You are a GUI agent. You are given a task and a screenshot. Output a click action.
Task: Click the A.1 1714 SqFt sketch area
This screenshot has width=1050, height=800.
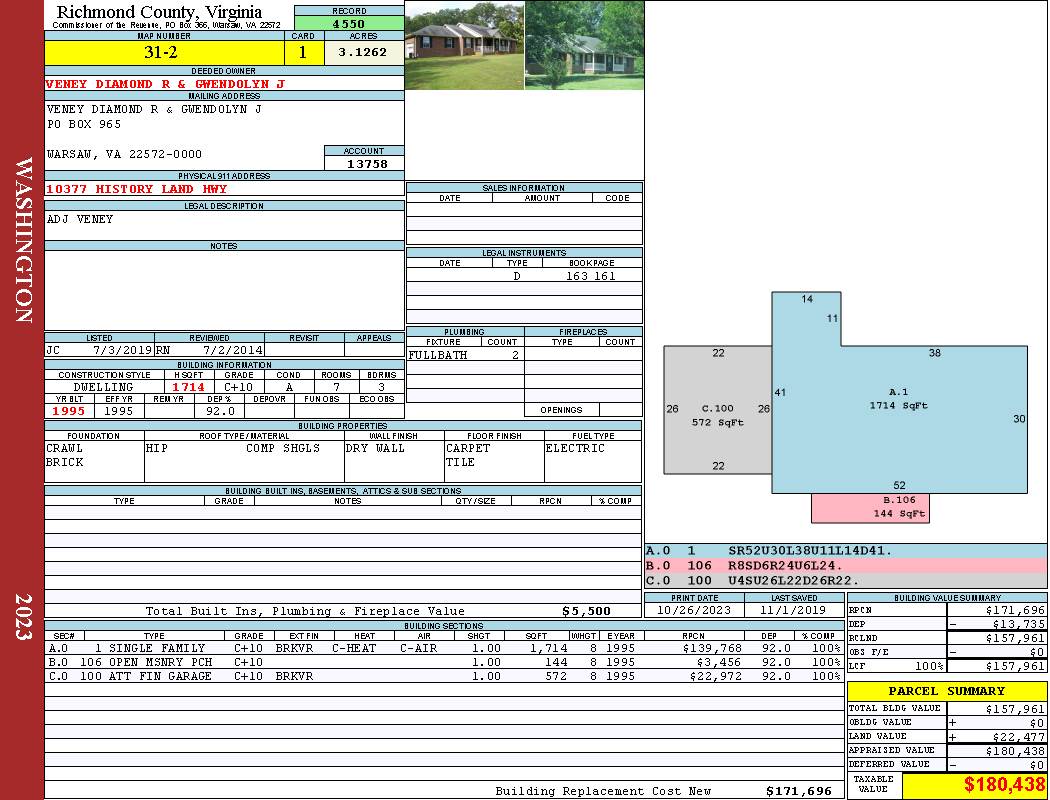coord(899,399)
